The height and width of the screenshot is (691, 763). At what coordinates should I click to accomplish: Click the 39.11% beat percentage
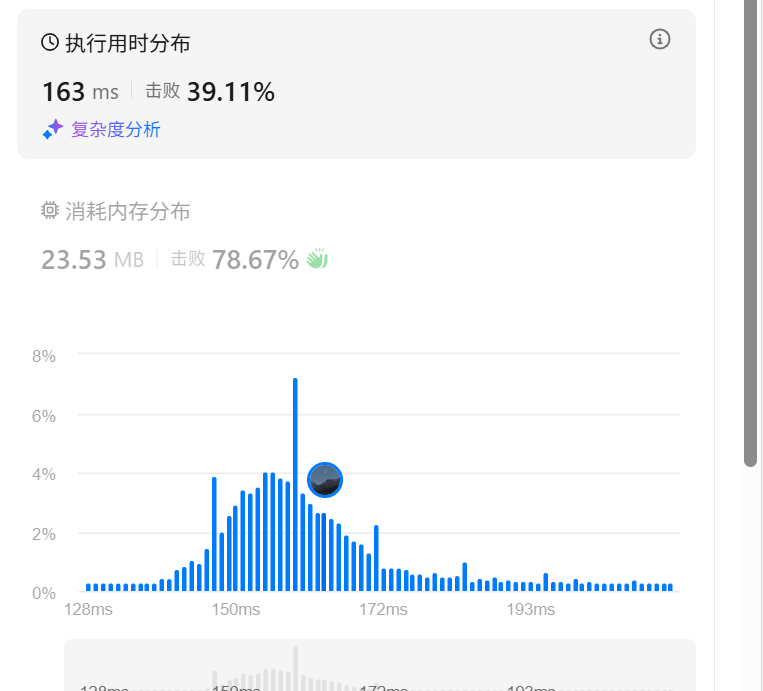(x=231, y=91)
